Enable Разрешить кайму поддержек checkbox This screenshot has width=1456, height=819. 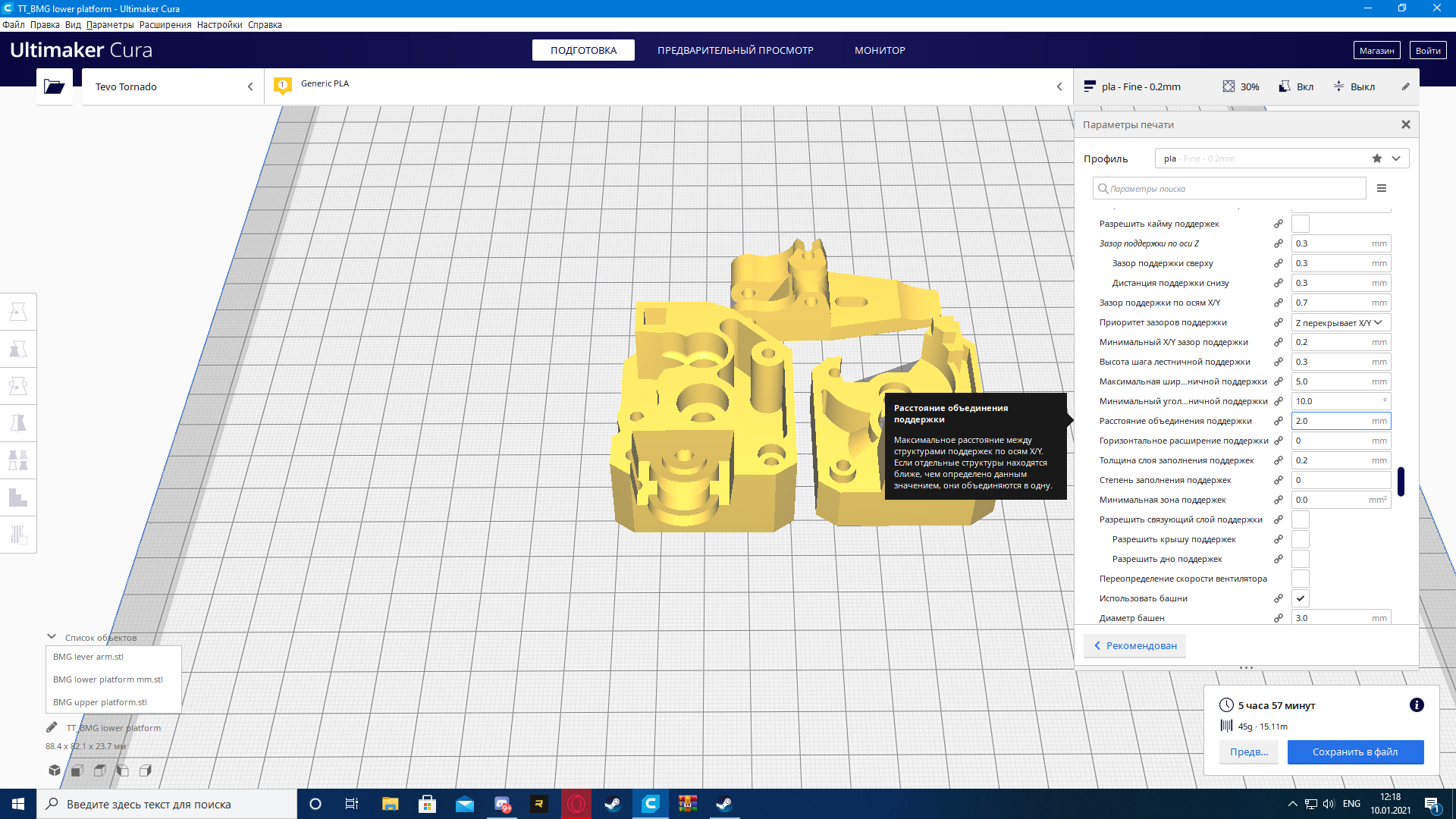(1301, 224)
